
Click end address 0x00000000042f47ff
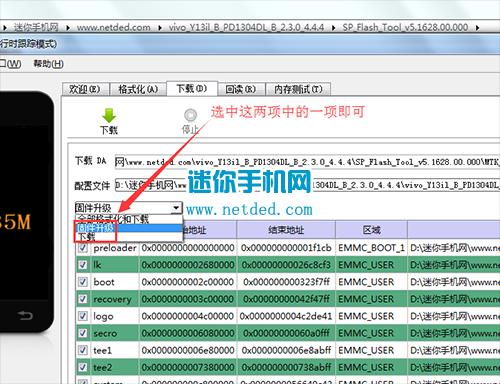[x=286, y=299]
